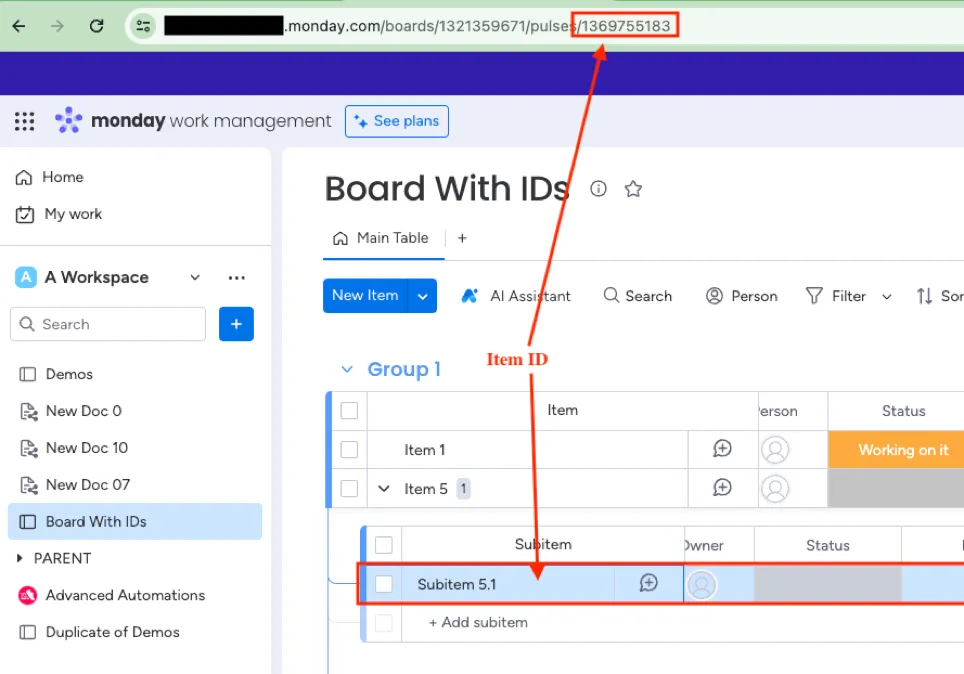Tick the Subitem header checkbox

pyautogui.click(x=384, y=545)
